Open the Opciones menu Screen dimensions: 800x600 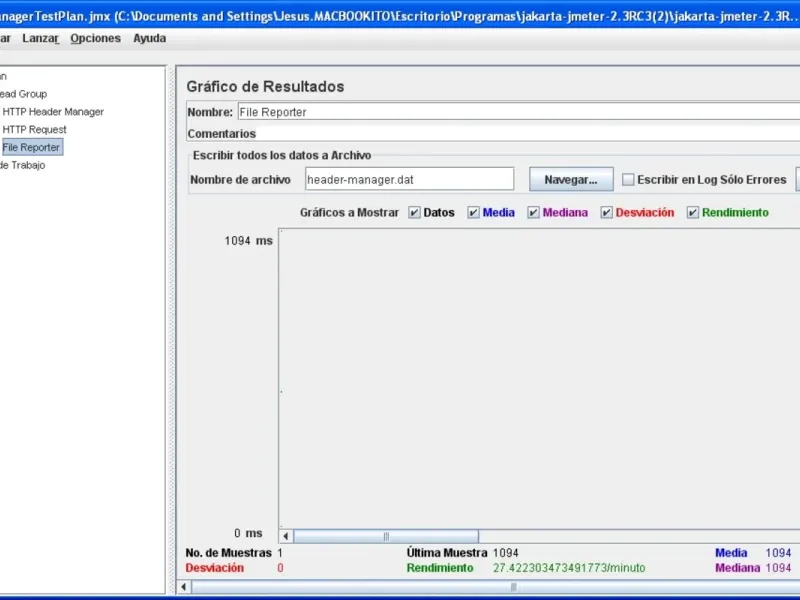click(95, 38)
